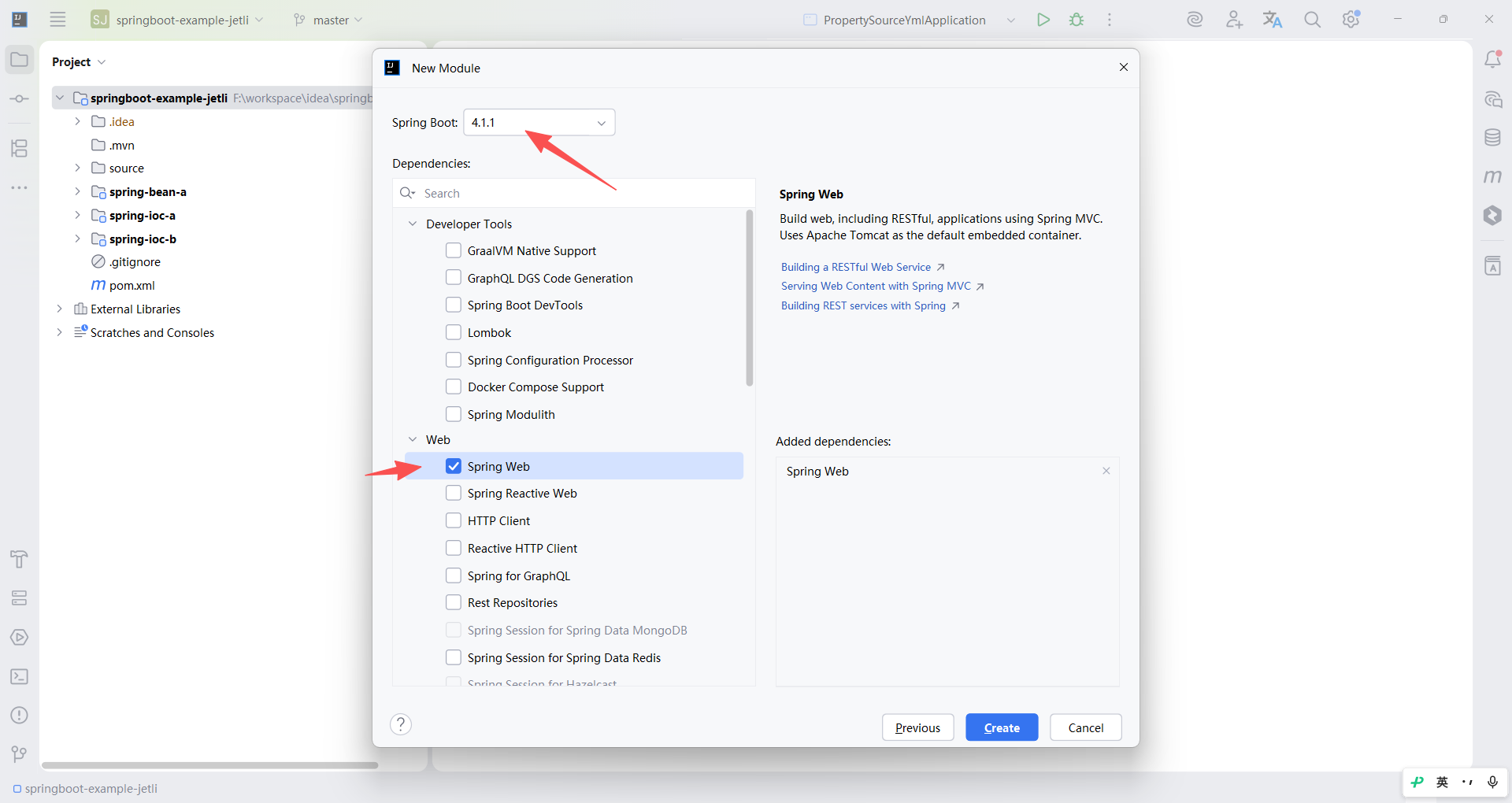The height and width of the screenshot is (803, 1512).
Task: Open the Project tool window icon
Action: pyautogui.click(x=20, y=60)
